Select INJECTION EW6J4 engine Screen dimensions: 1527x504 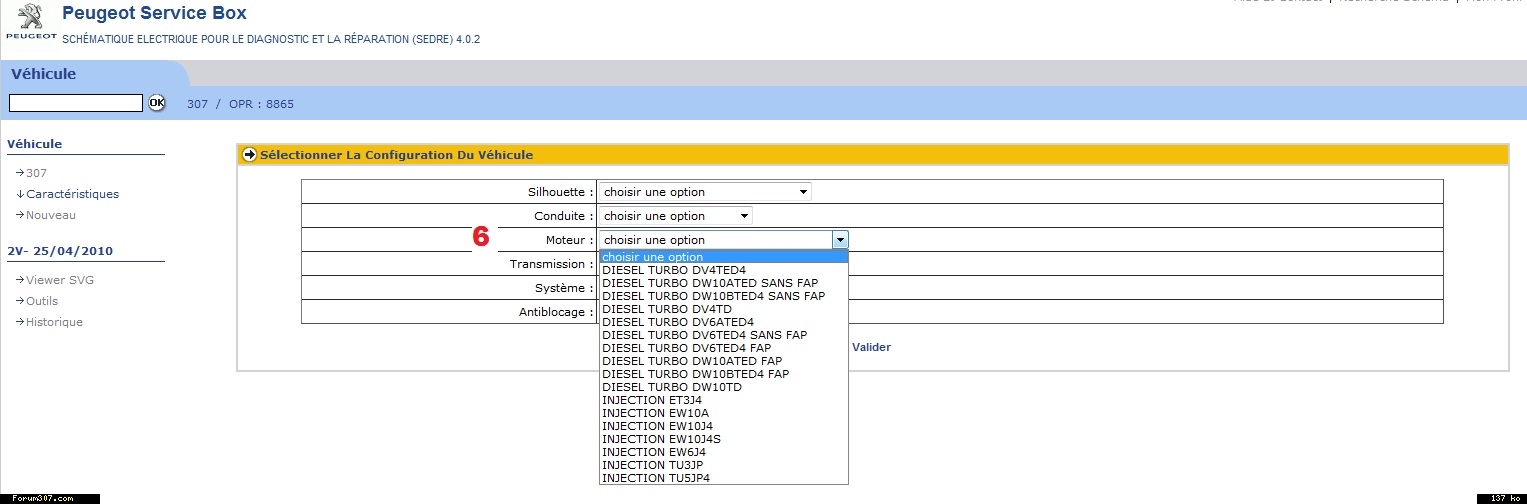(x=723, y=452)
